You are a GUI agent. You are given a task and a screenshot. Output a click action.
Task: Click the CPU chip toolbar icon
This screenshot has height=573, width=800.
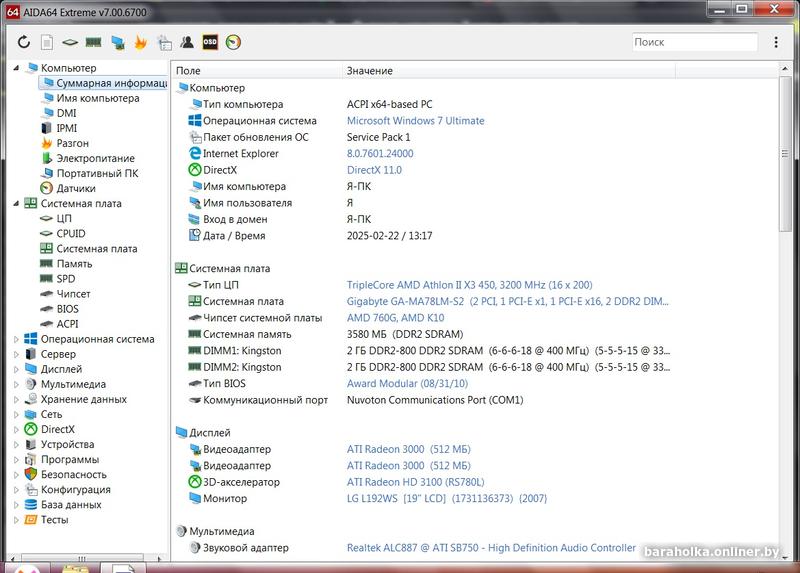tap(70, 42)
